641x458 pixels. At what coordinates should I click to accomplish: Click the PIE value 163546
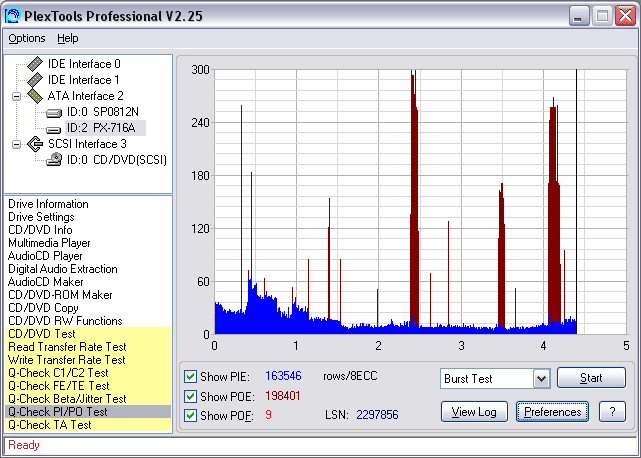283,376
